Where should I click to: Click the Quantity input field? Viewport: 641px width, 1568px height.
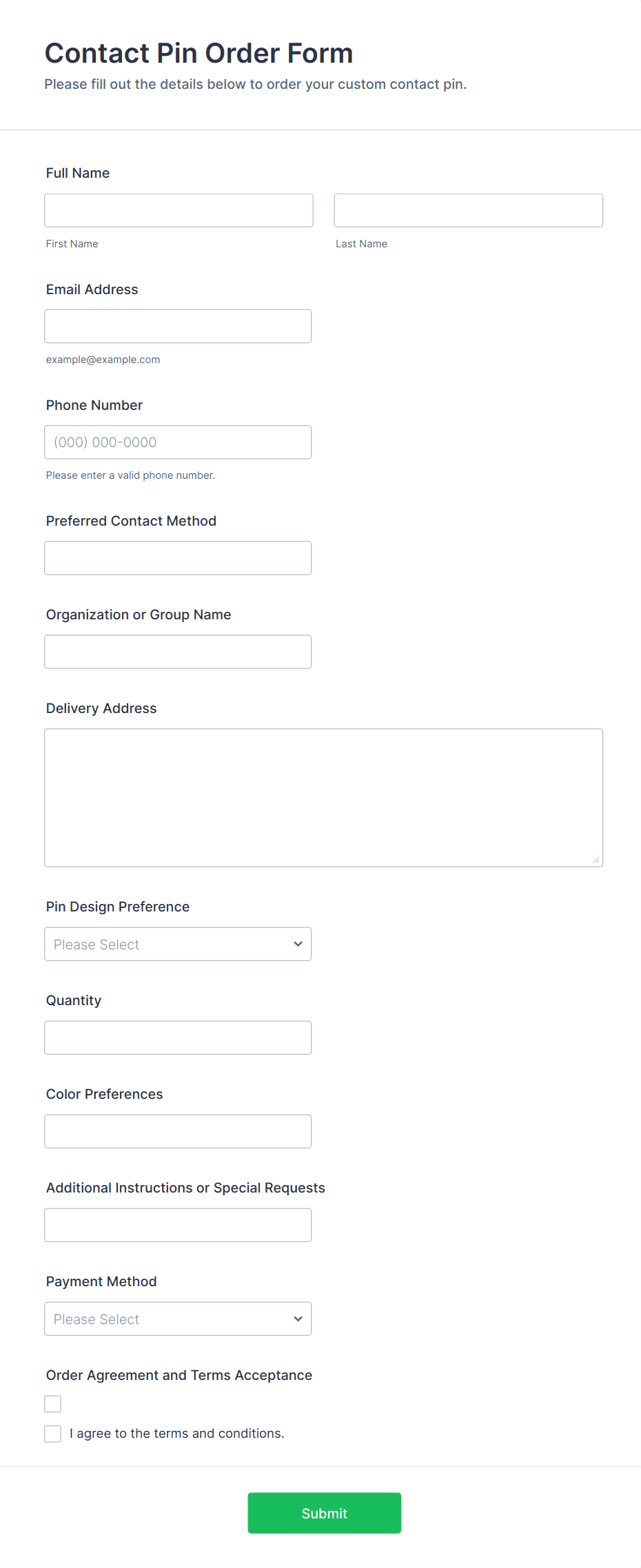click(x=178, y=1038)
